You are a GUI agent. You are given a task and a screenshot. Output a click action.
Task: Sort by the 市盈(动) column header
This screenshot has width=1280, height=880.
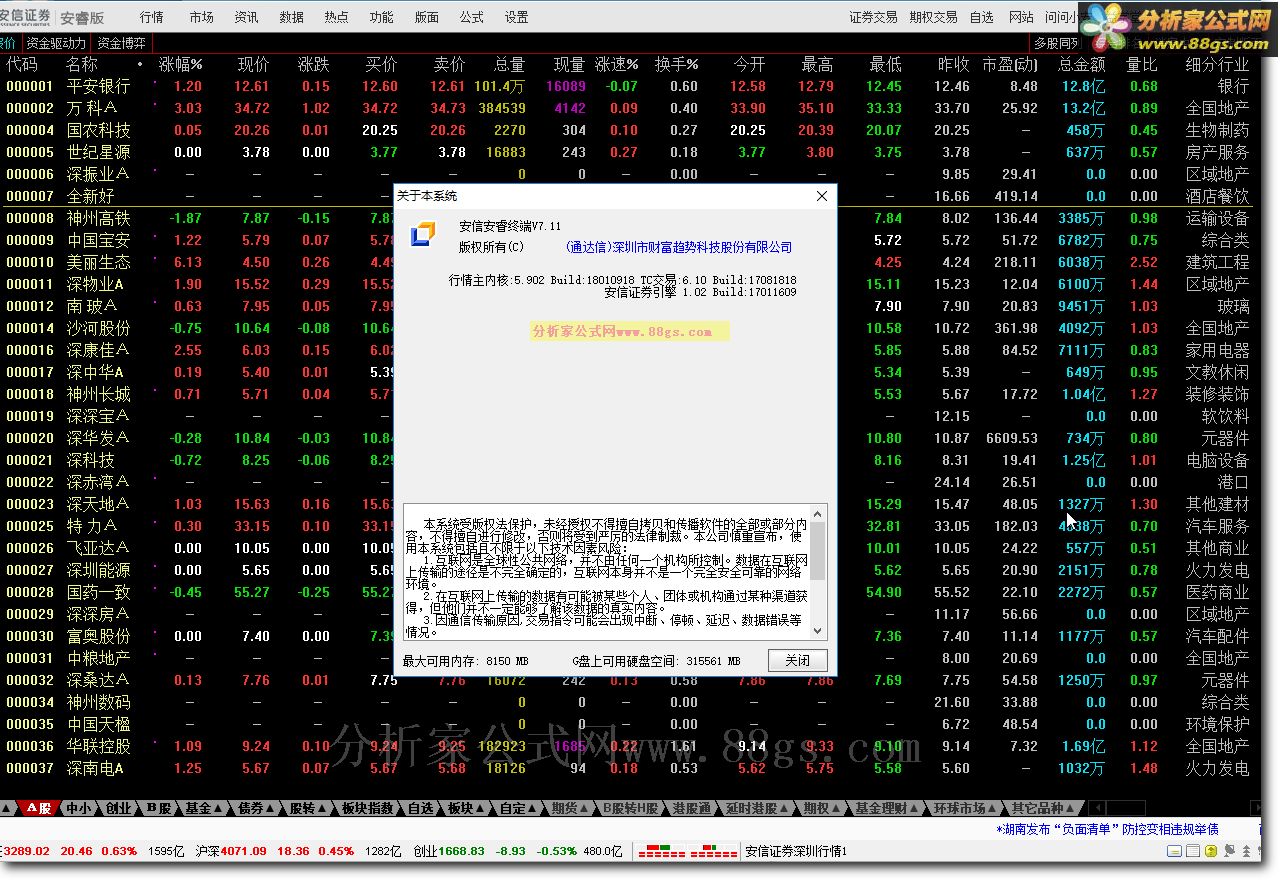(1010, 64)
